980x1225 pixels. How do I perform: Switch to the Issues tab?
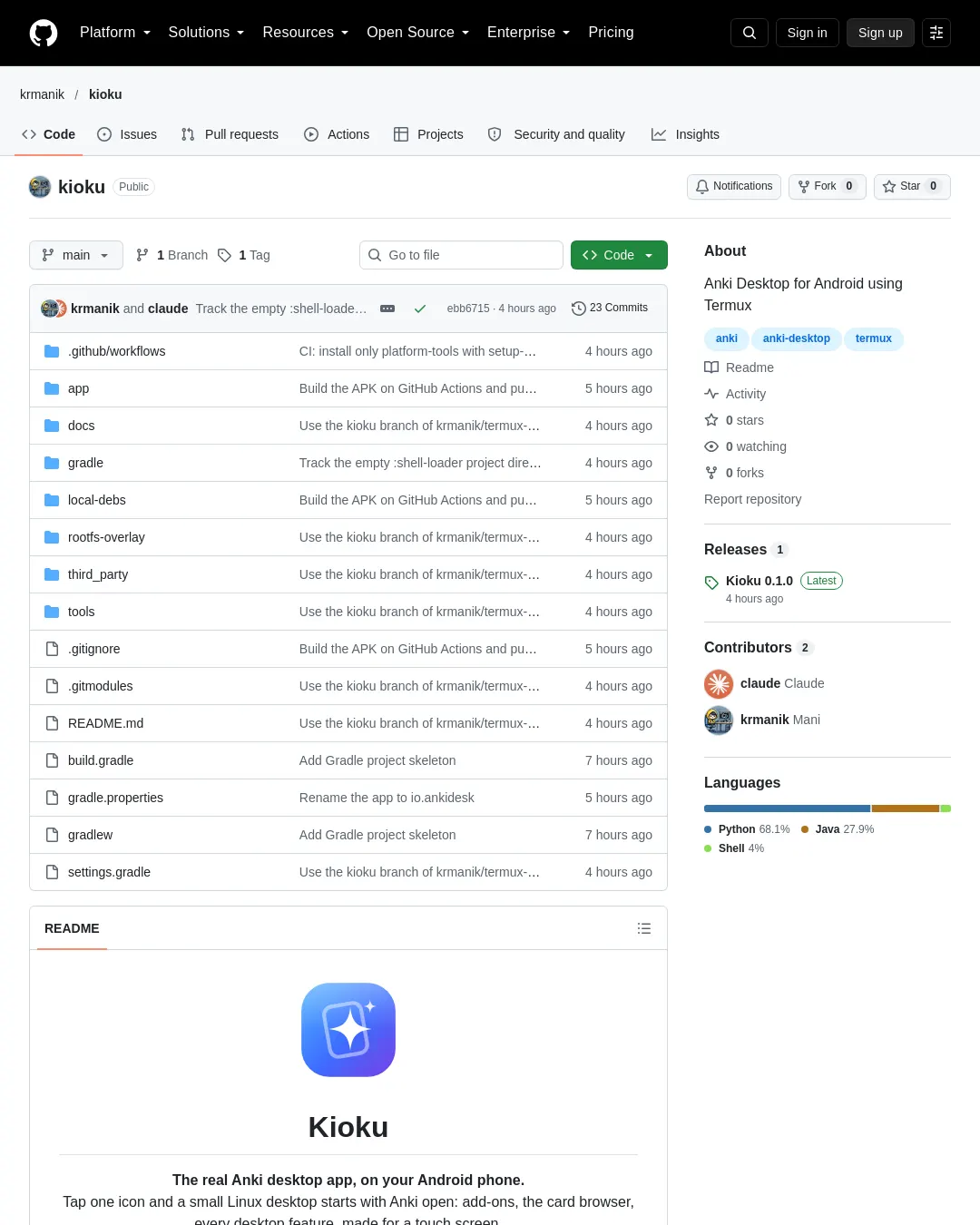click(127, 134)
